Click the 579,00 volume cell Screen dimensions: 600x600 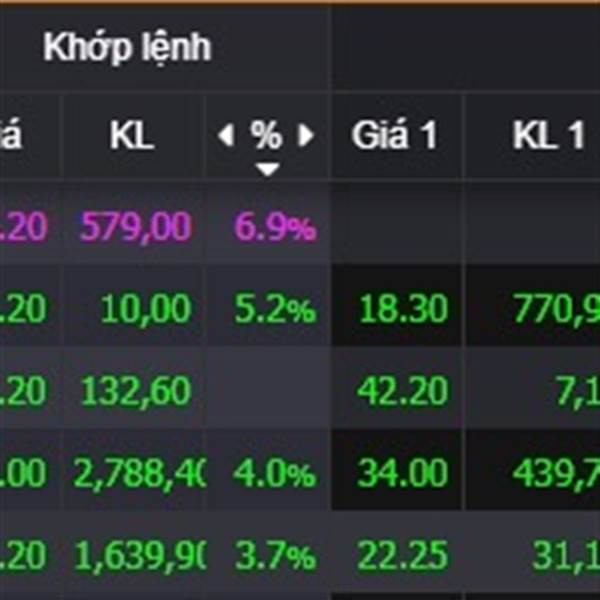[x=135, y=227]
